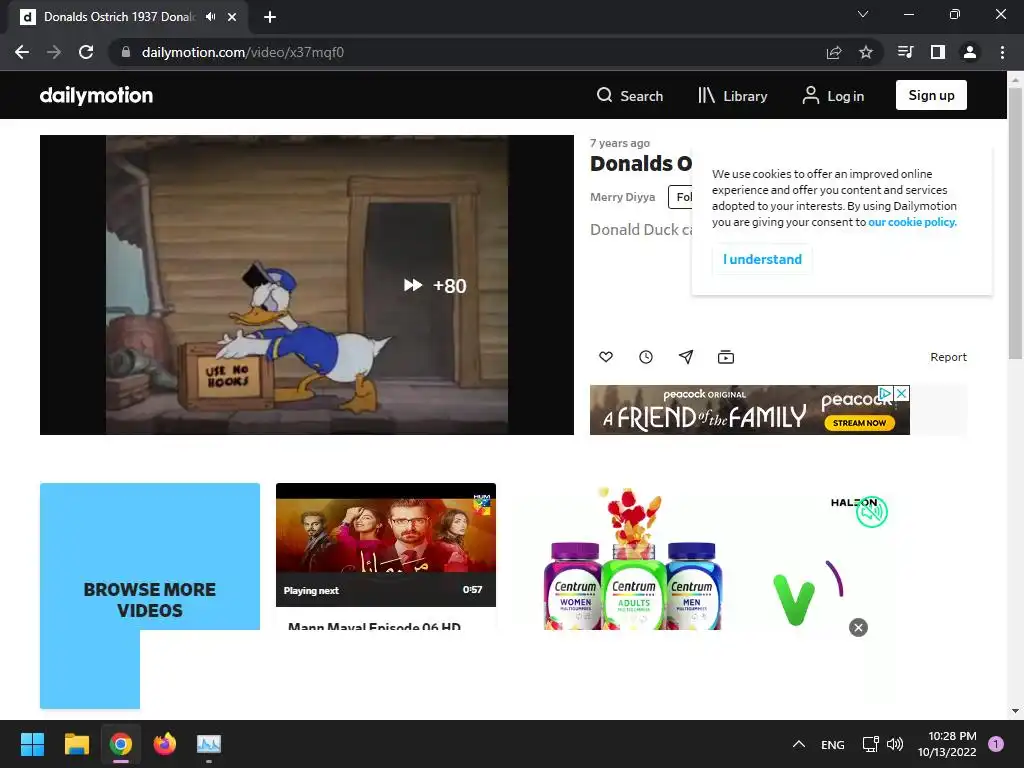The image size is (1024, 768).
Task: Open clock showing 10:28 PM
Action: click(947, 744)
